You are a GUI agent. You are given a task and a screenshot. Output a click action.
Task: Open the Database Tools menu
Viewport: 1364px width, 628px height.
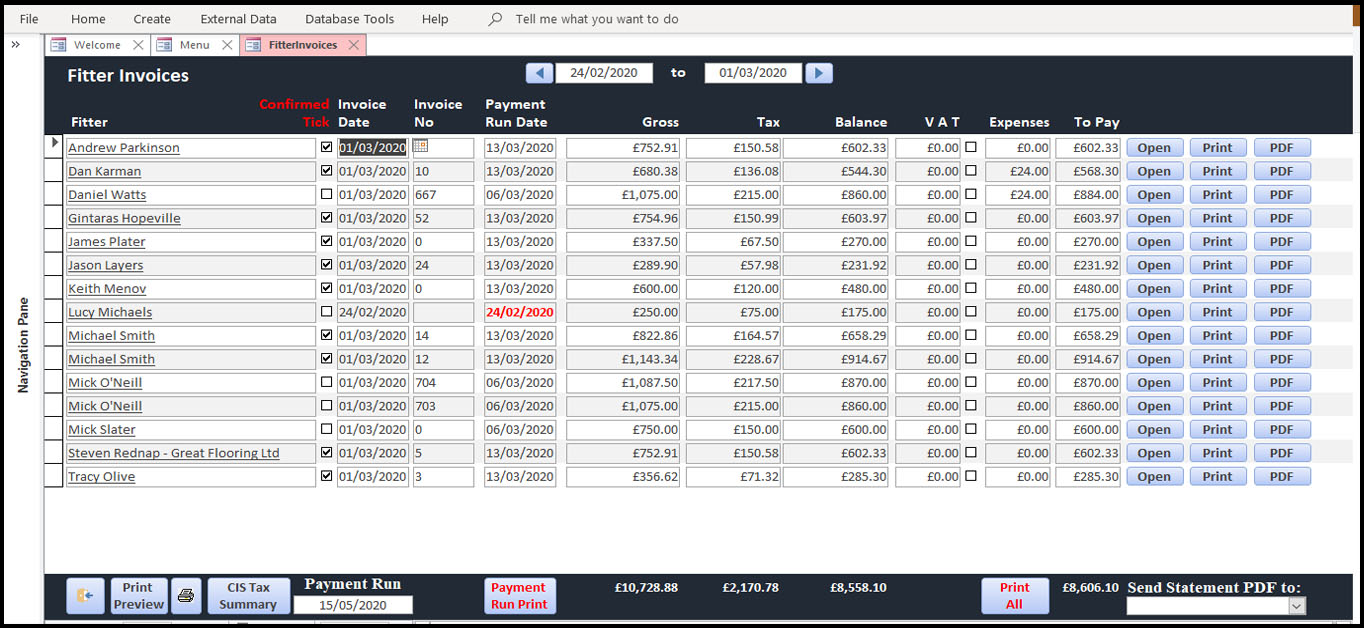coord(349,19)
